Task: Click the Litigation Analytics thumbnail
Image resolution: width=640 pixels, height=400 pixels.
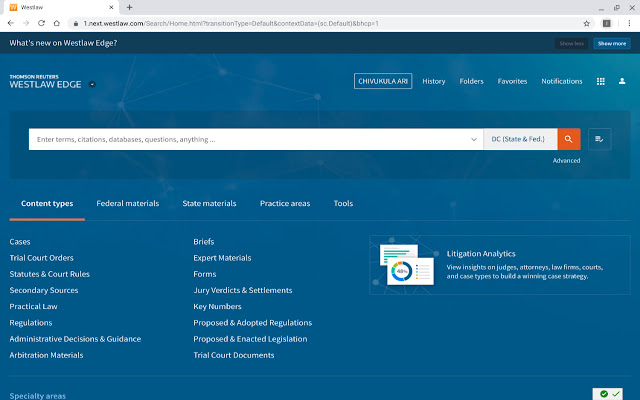Action: coord(404,266)
